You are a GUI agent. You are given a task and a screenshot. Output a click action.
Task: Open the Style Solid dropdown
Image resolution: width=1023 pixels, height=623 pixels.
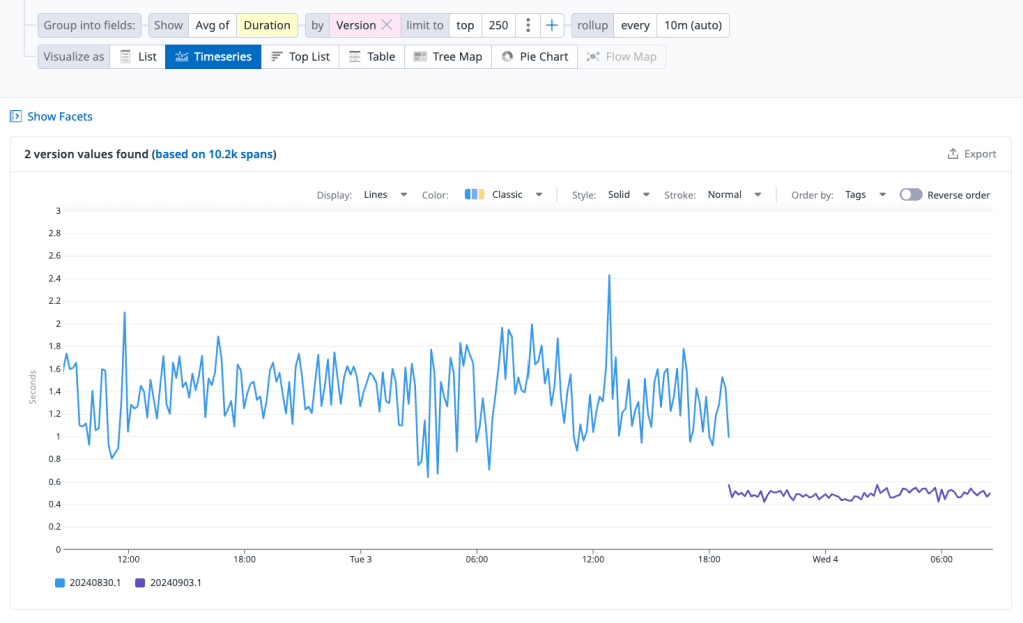[629, 195]
